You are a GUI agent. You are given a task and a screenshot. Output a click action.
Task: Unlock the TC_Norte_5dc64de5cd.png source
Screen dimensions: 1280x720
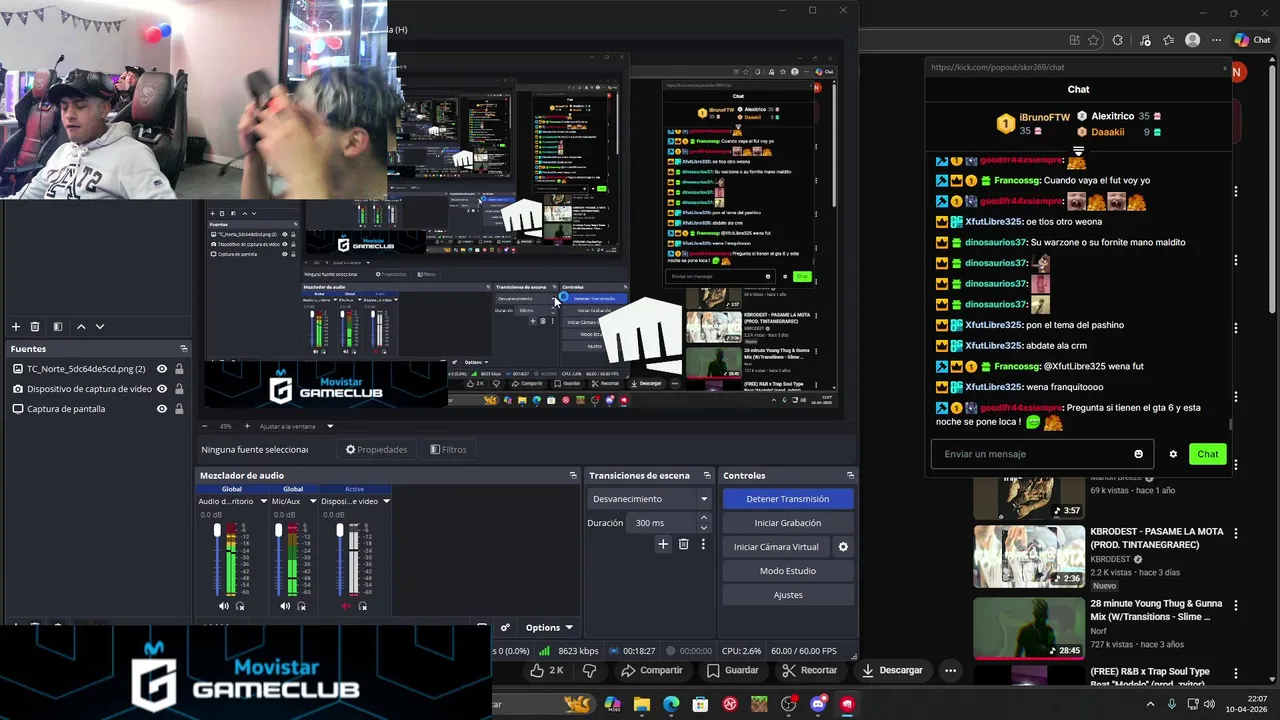pos(179,369)
